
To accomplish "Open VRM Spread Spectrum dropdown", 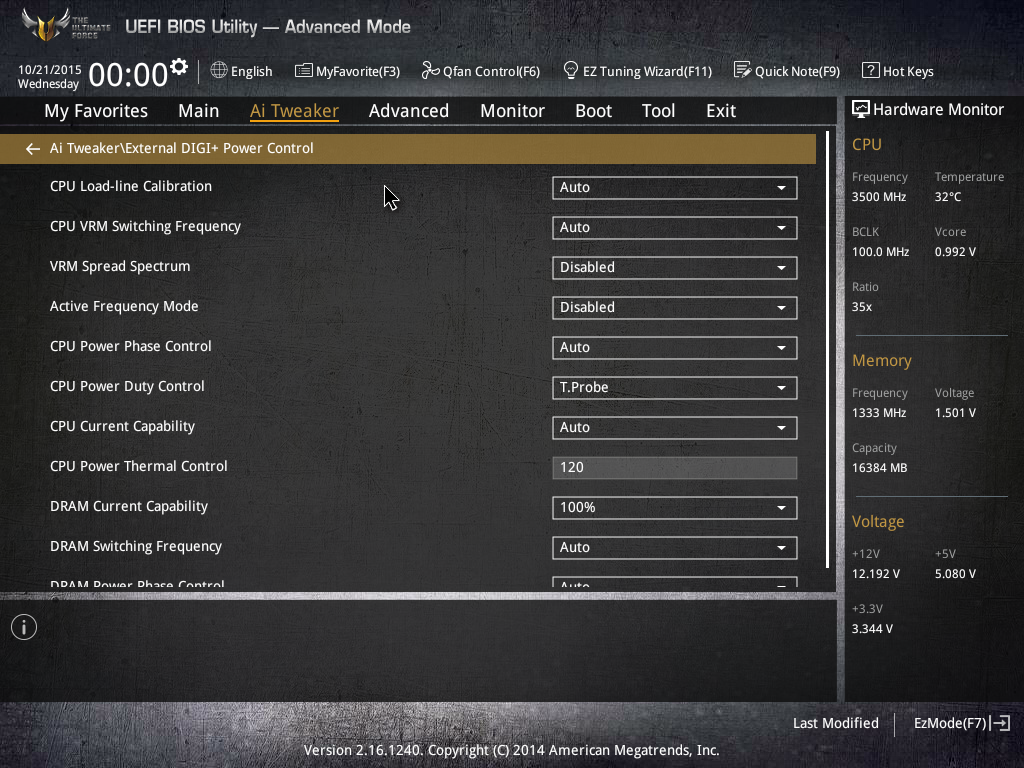I will click(x=675, y=268).
